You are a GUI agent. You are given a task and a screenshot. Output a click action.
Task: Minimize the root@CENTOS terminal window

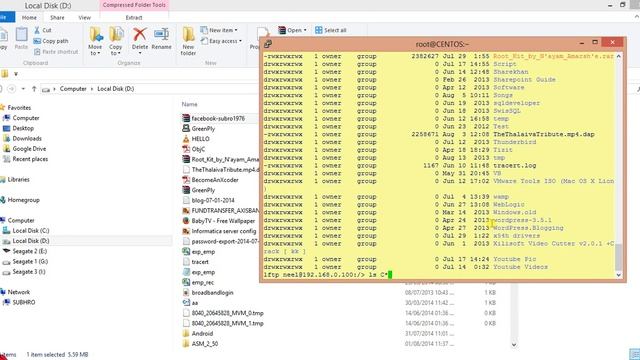582,42
